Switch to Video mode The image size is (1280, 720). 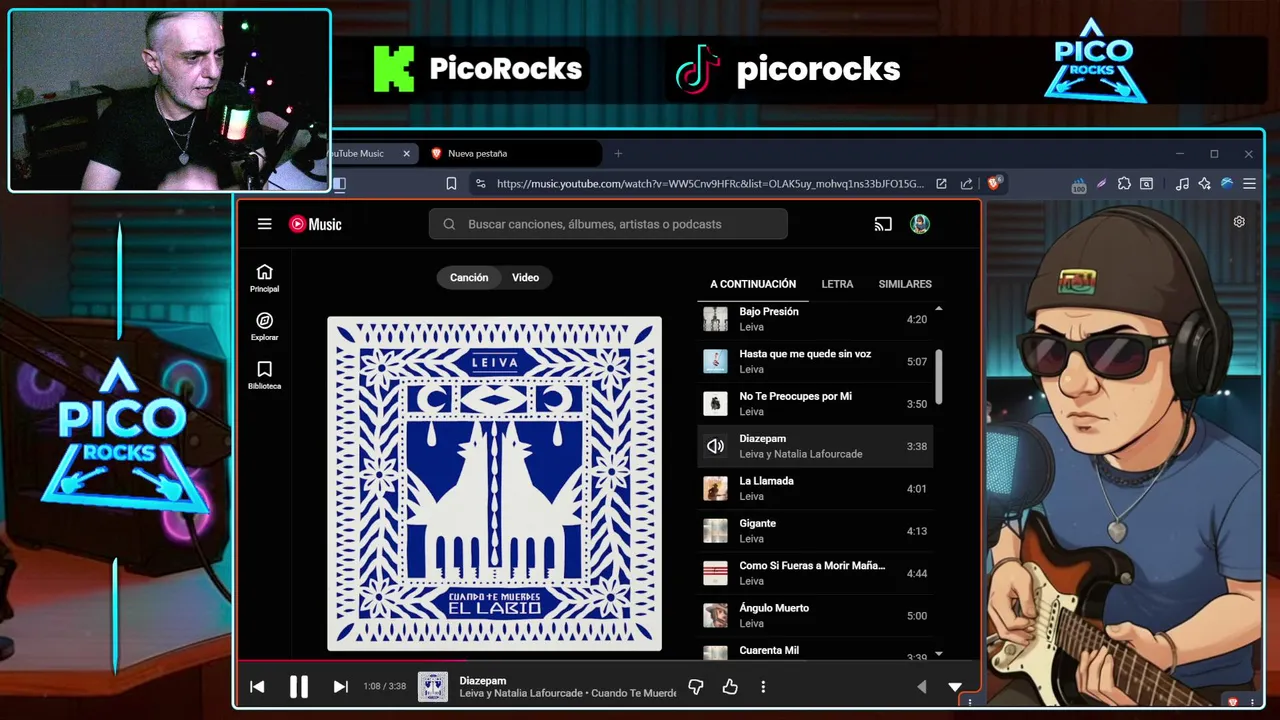pyautogui.click(x=525, y=278)
